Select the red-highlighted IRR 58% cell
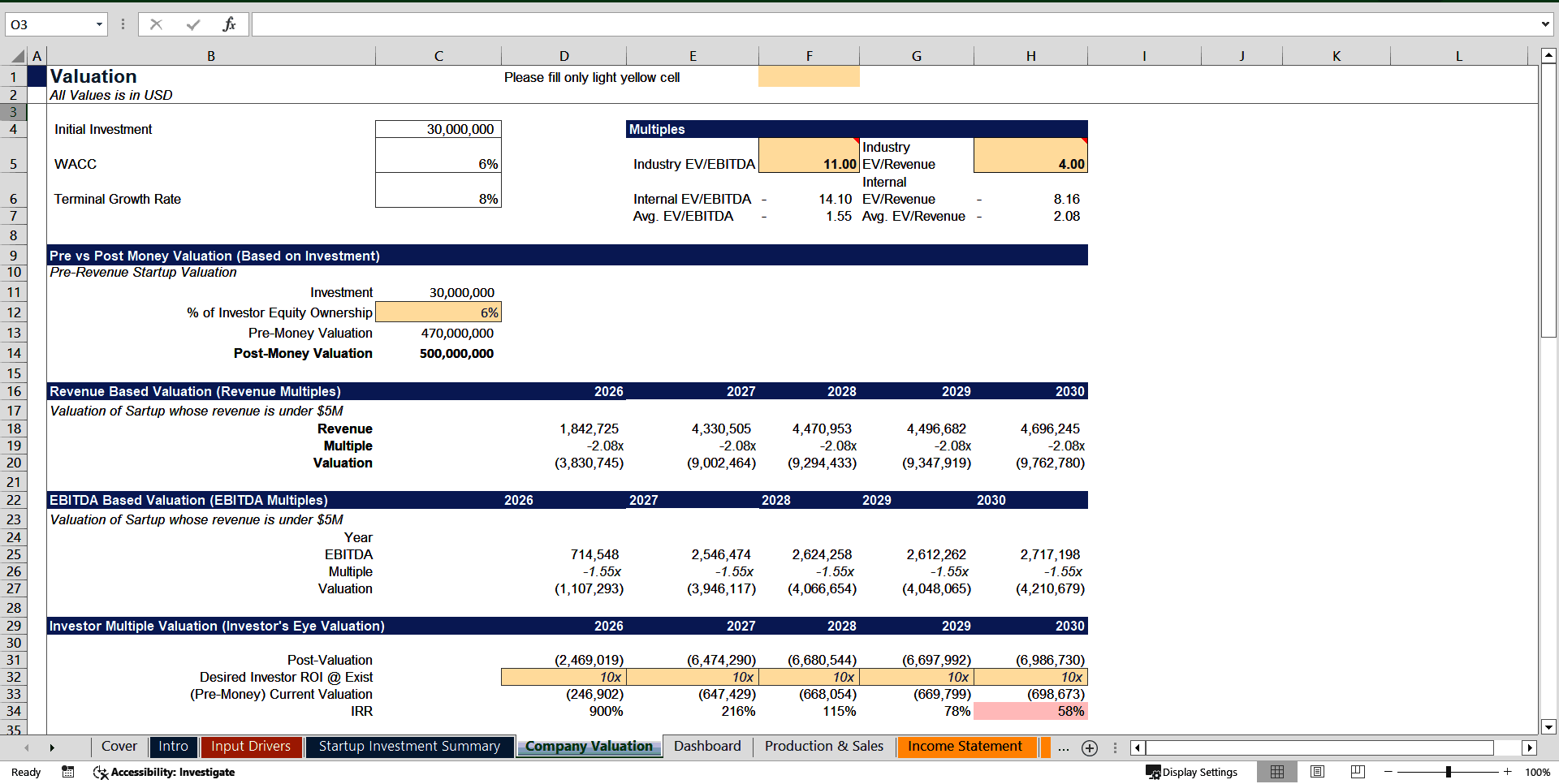The width and height of the screenshot is (1559, 784). [x=1030, y=711]
